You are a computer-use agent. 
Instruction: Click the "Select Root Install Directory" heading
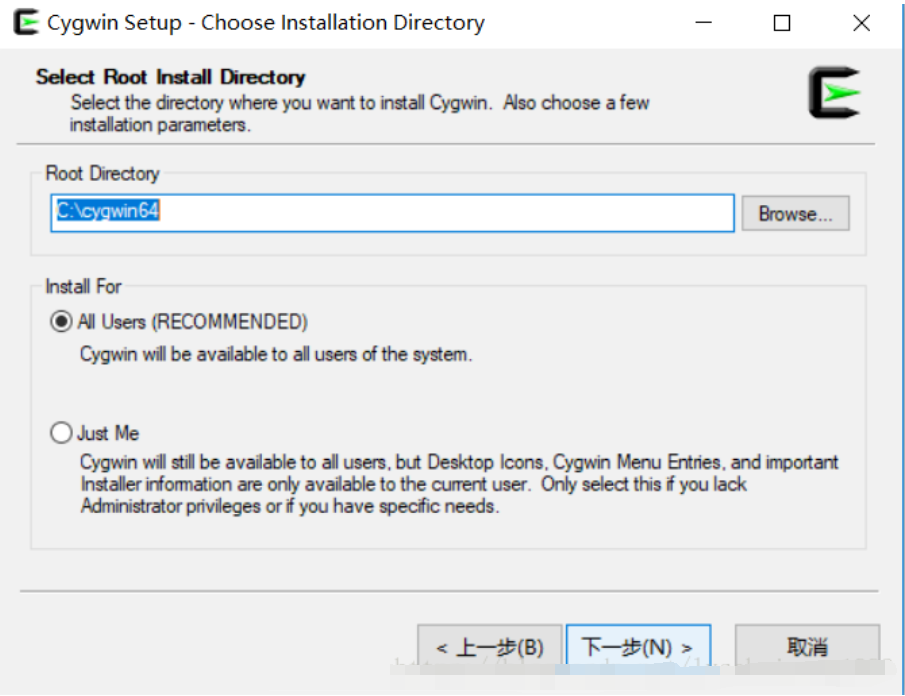click(x=170, y=77)
